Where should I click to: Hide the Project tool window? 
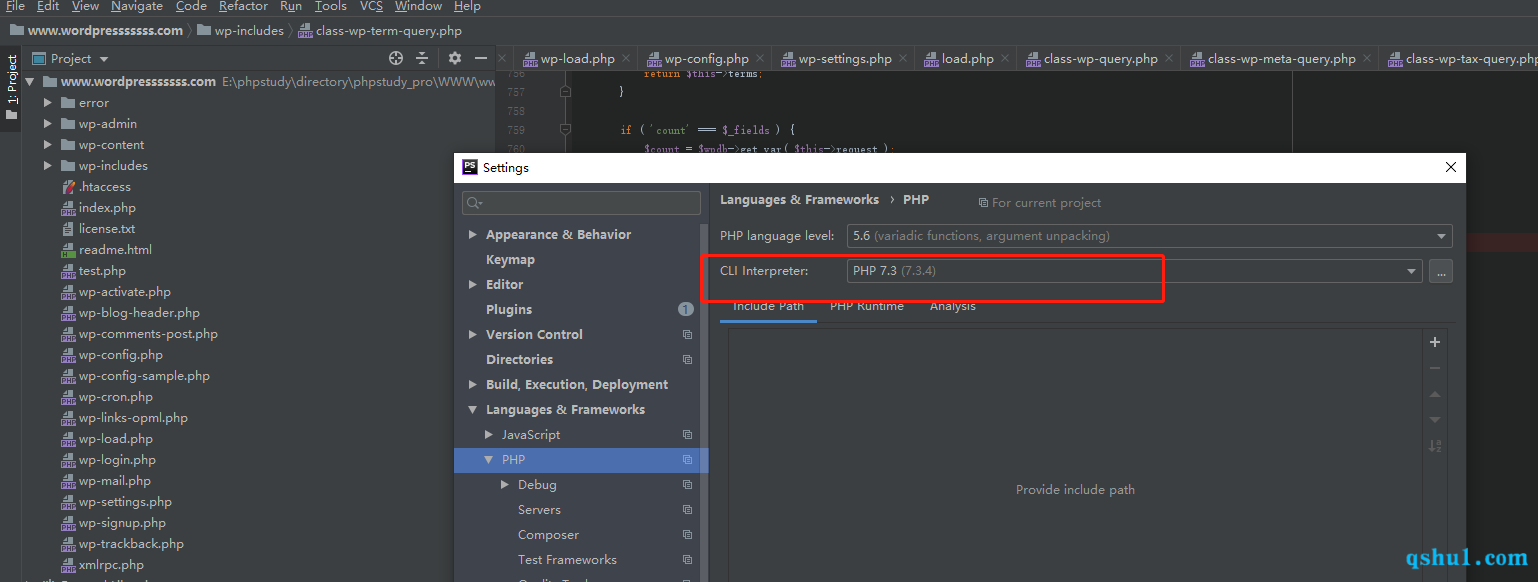coord(481,59)
